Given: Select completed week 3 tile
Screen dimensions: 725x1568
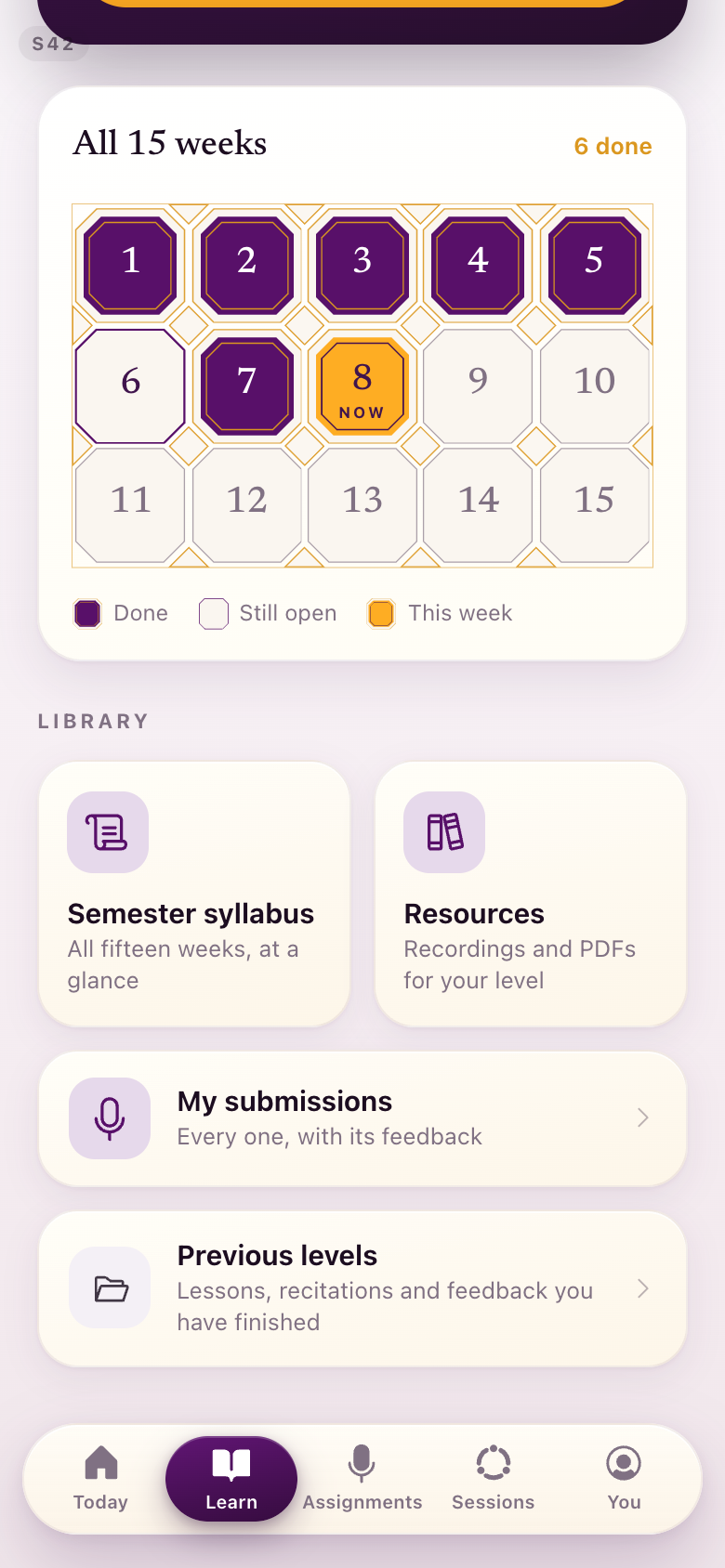Looking at the screenshot, I should click(362, 265).
